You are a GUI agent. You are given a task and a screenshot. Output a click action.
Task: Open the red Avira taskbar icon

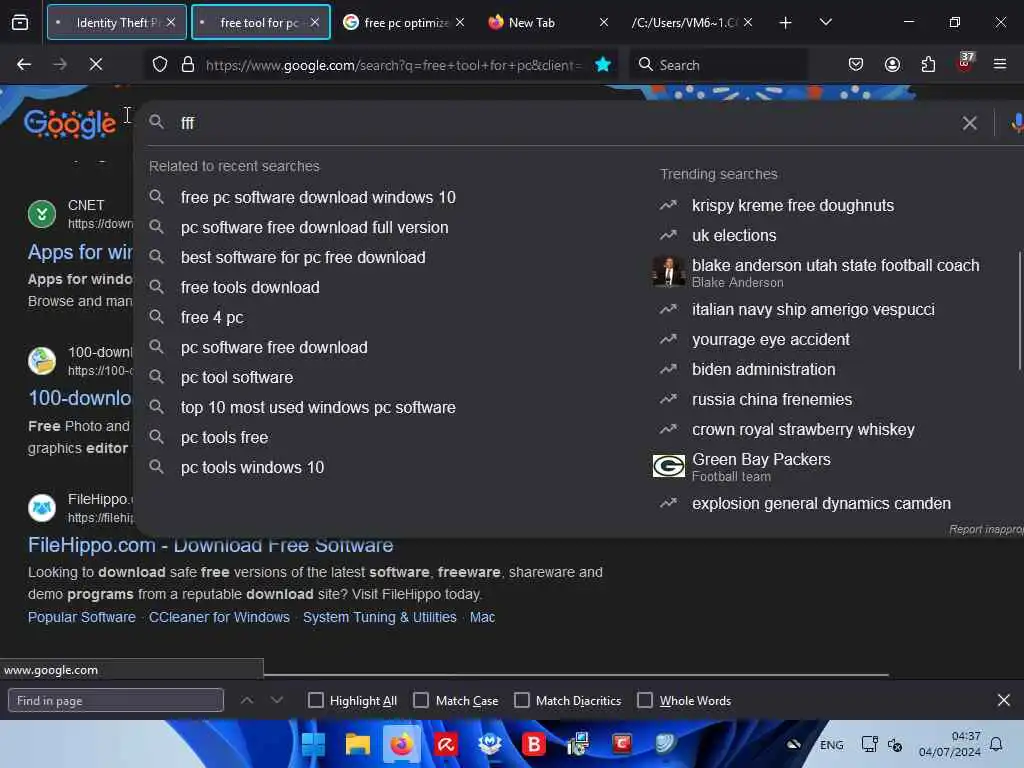coord(445,744)
